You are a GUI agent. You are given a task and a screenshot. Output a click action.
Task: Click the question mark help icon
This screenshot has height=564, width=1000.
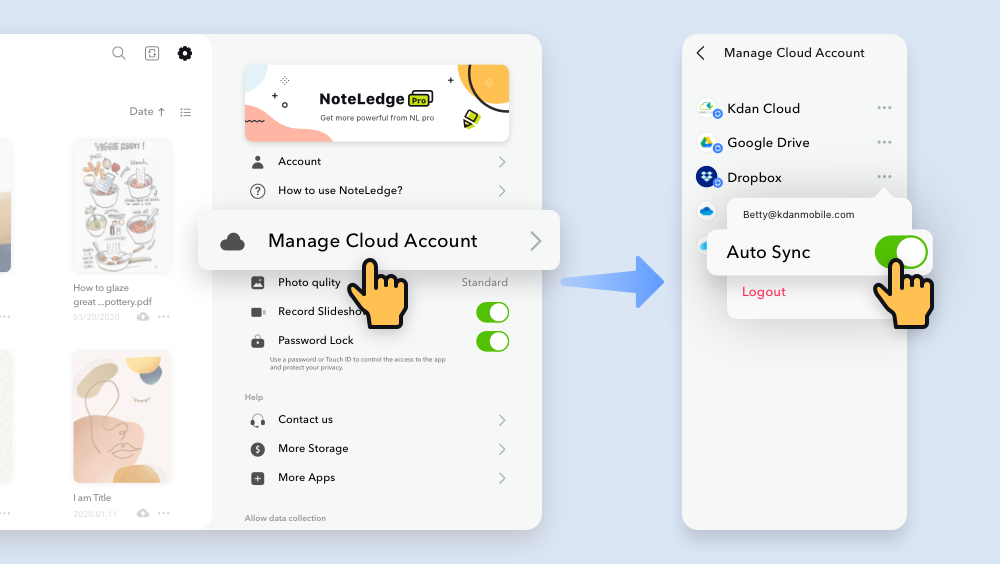pyautogui.click(x=258, y=191)
